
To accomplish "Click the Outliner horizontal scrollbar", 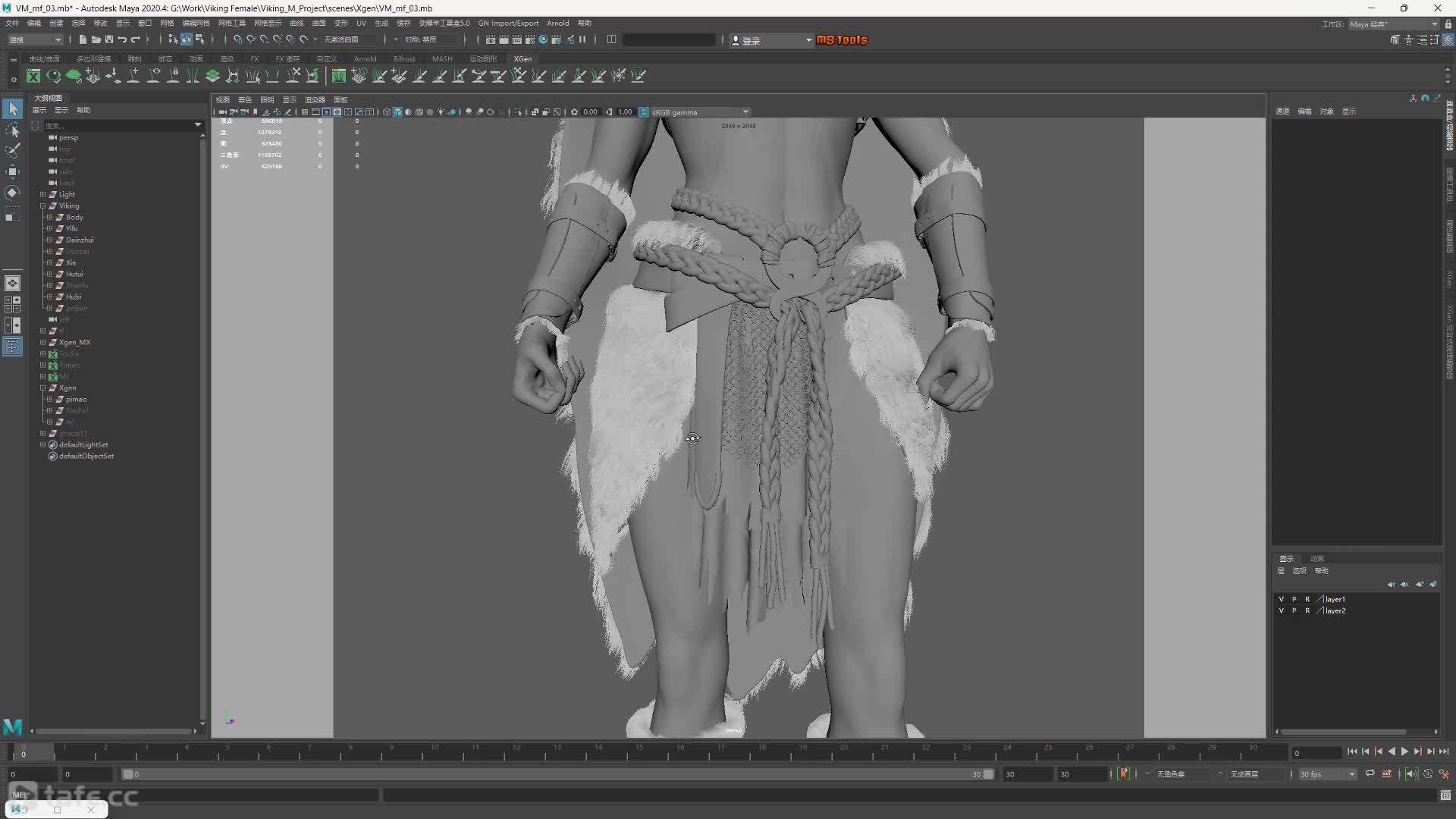I will click(114, 731).
